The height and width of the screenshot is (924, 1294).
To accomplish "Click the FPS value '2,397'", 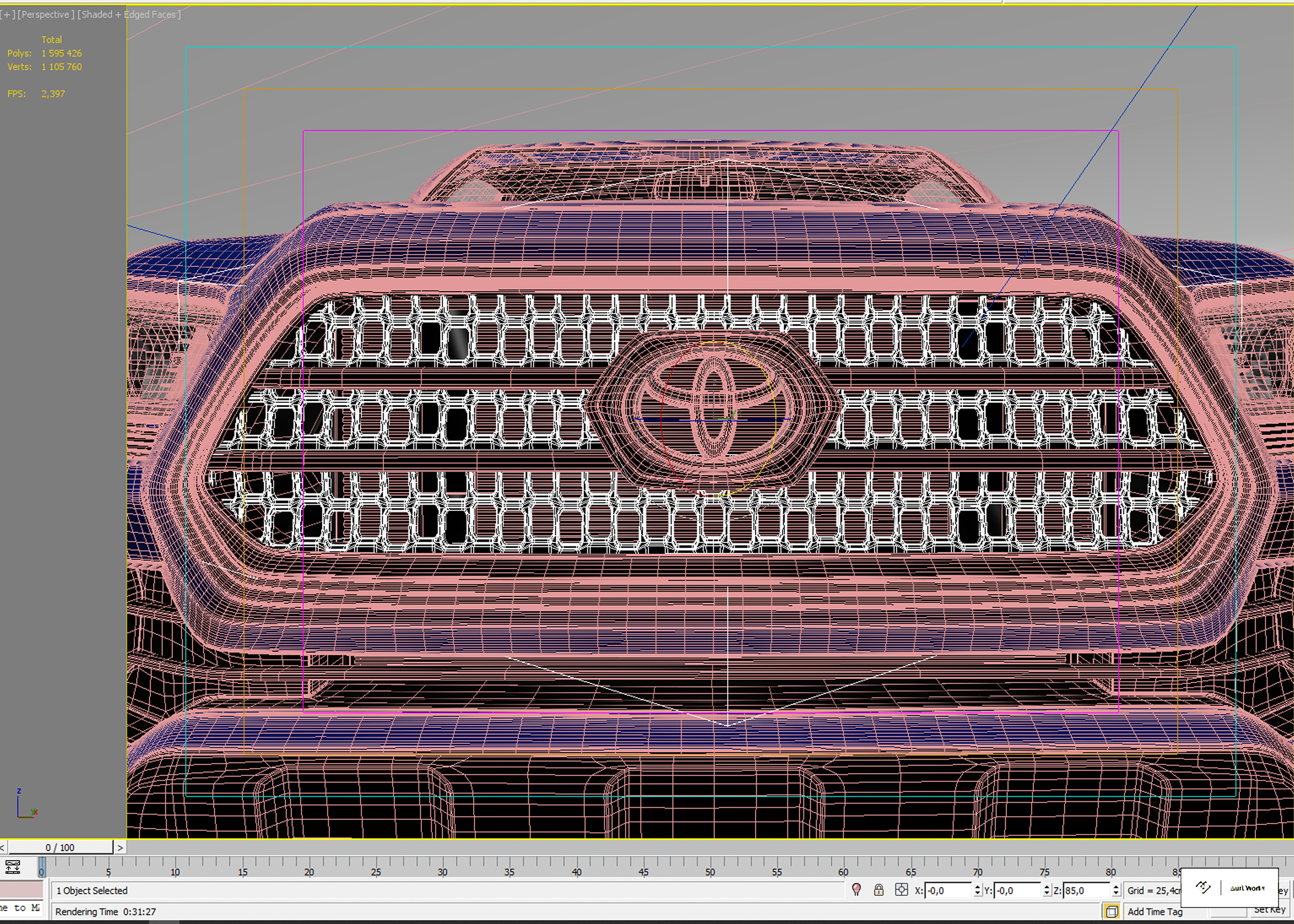I will pos(53,93).
